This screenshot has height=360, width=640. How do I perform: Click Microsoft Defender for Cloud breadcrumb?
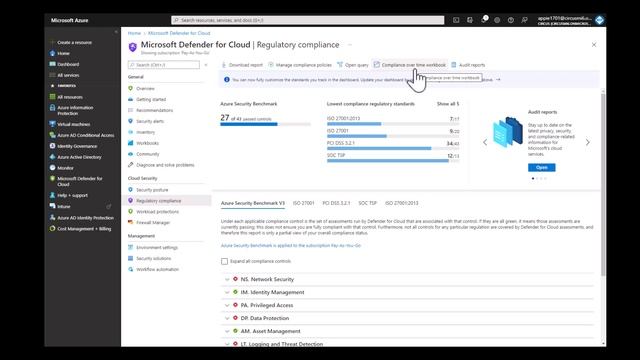[x=179, y=33]
